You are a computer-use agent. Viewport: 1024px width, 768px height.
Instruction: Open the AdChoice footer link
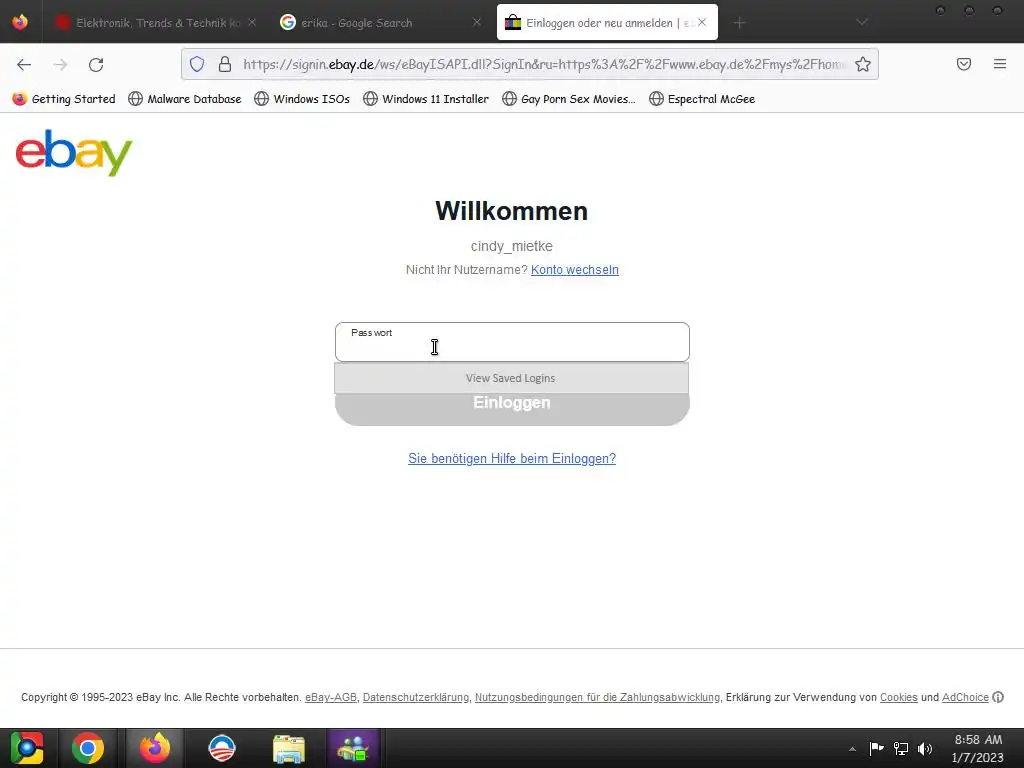(x=965, y=697)
